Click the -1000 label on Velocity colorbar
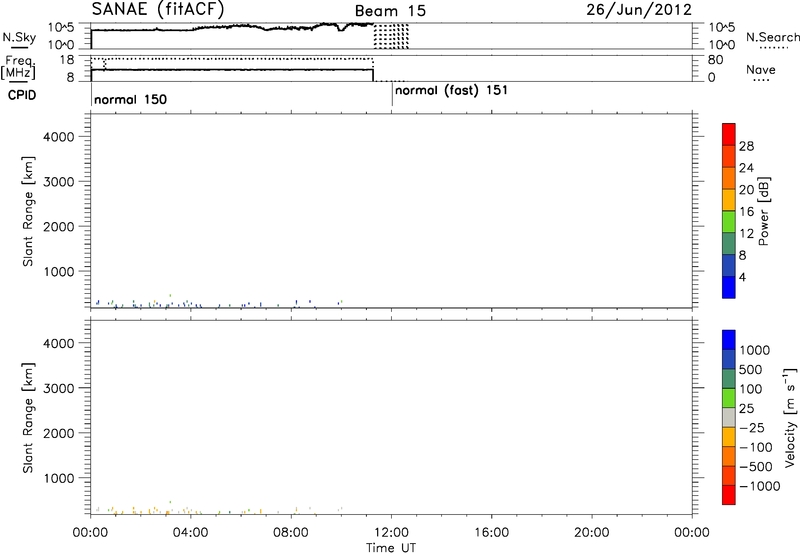 click(x=759, y=486)
